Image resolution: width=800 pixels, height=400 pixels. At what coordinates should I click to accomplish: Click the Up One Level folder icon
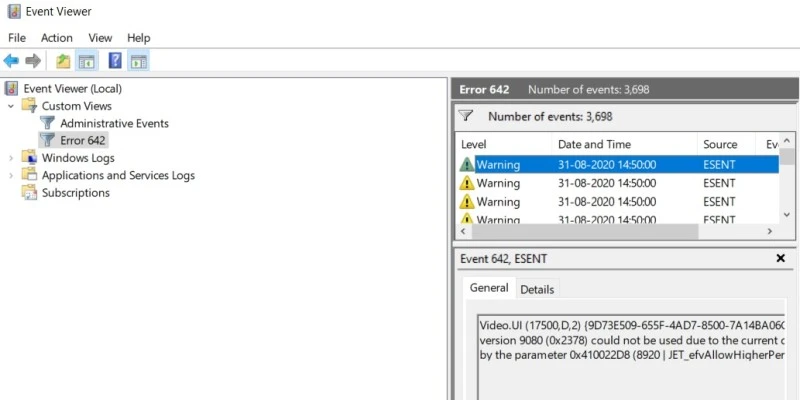point(64,61)
